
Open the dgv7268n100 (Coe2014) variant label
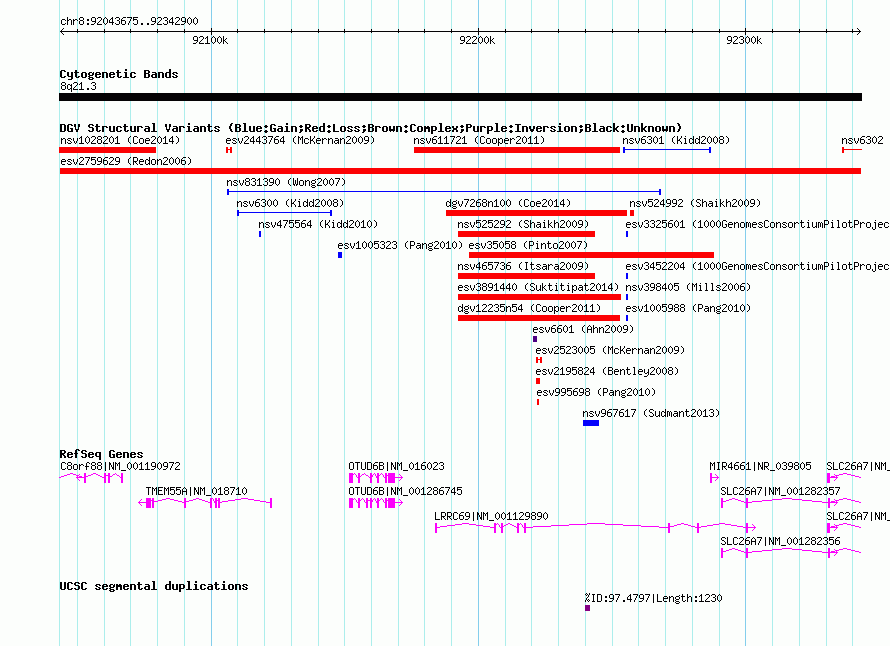508,203
